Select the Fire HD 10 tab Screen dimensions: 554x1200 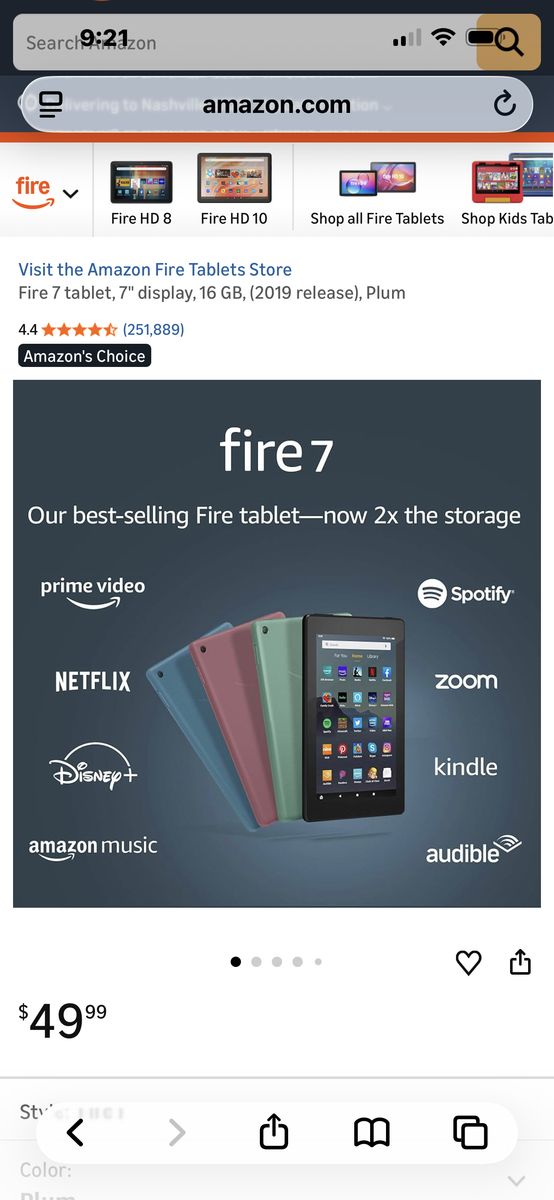[234, 191]
